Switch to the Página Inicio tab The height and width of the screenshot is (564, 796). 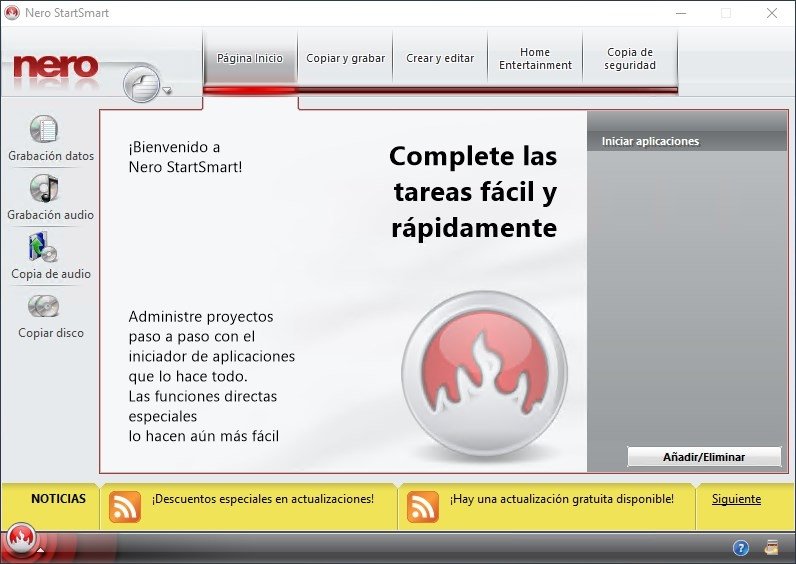click(x=250, y=58)
